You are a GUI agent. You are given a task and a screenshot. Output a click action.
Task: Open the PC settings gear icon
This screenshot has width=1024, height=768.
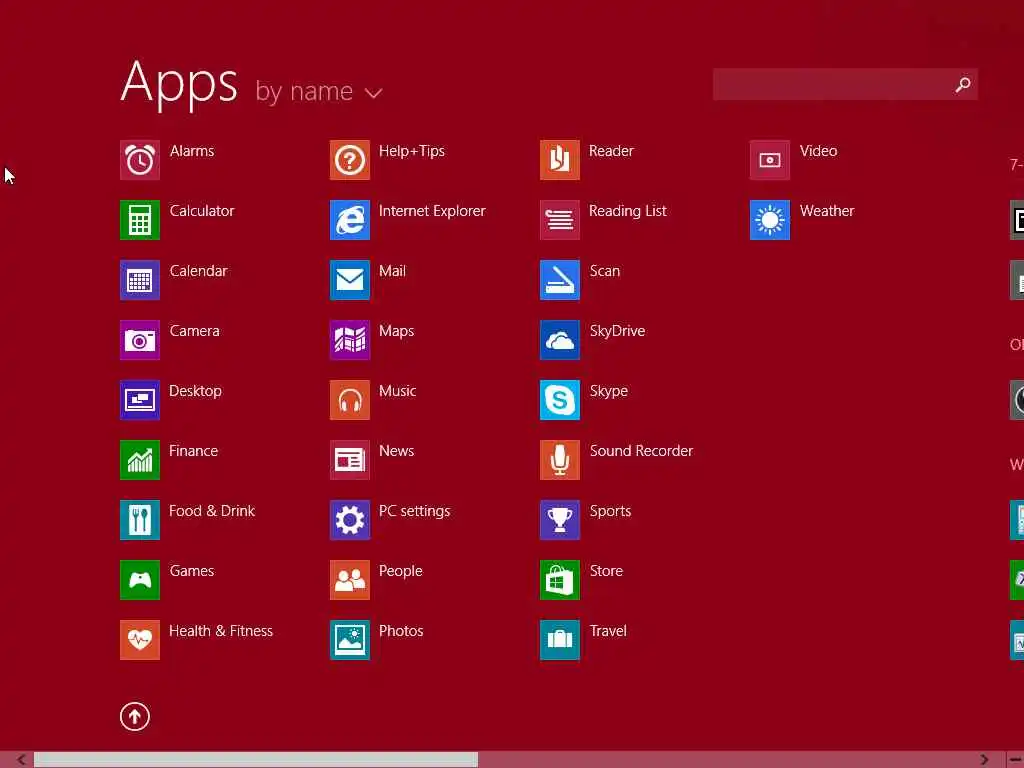350,520
